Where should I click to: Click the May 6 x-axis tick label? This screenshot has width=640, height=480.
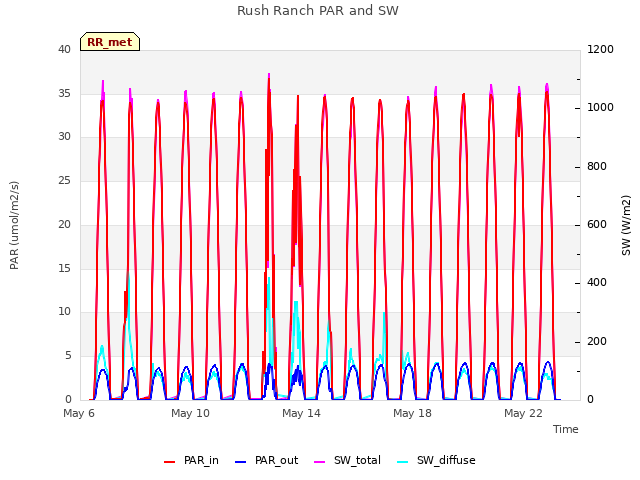pyautogui.click(x=79, y=413)
